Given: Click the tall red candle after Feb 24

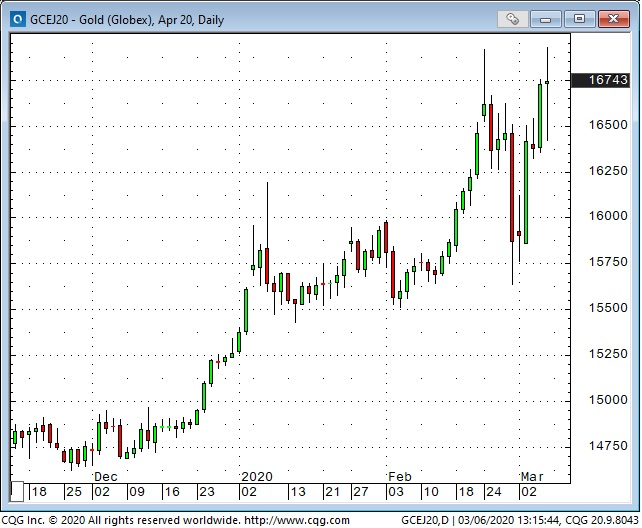Looking at the screenshot, I should [x=512, y=187].
